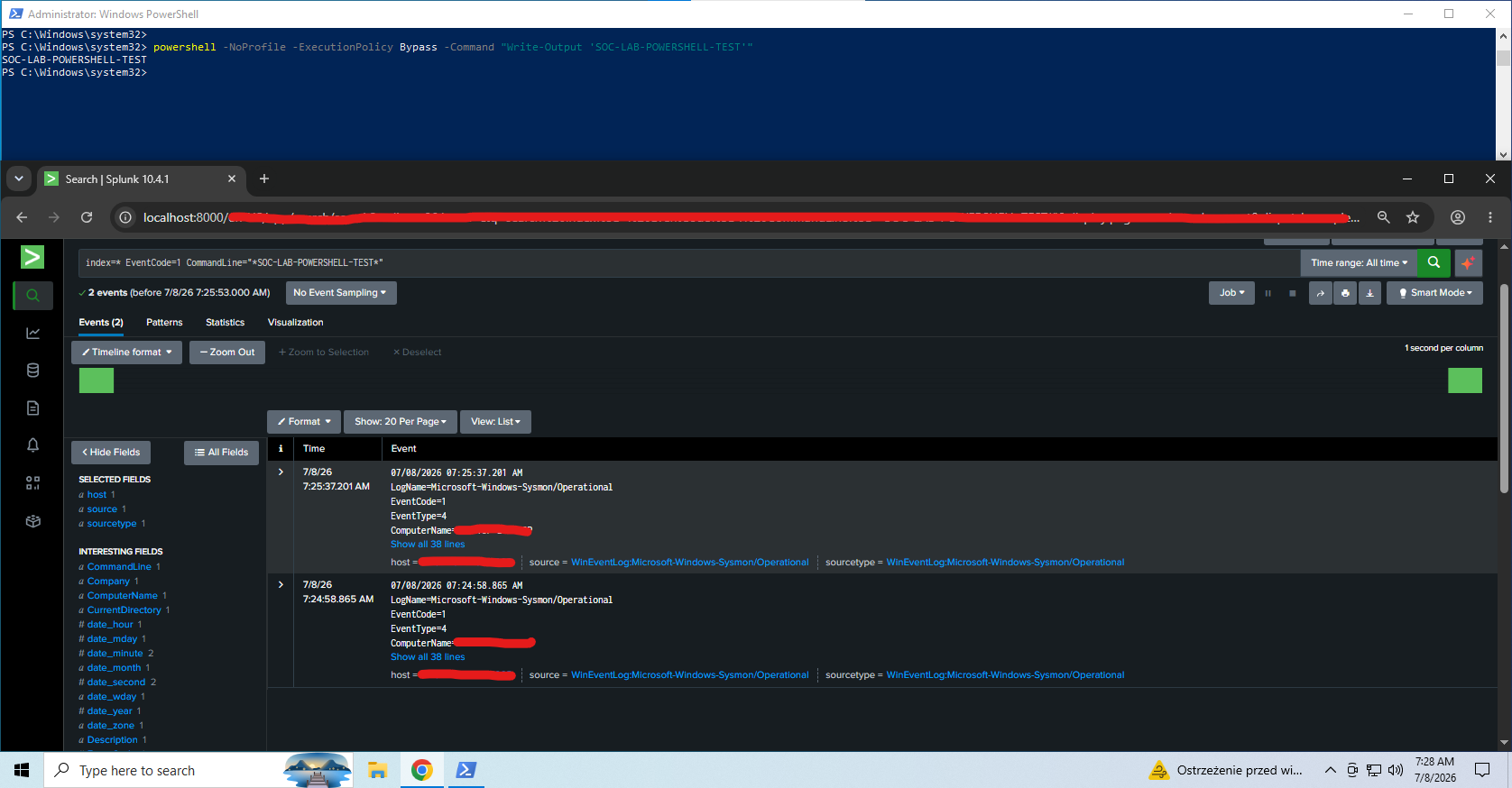This screenshot has width=1512, height=788.
Task: Open the analytics chart icon in sidebar
Action: 32,333
